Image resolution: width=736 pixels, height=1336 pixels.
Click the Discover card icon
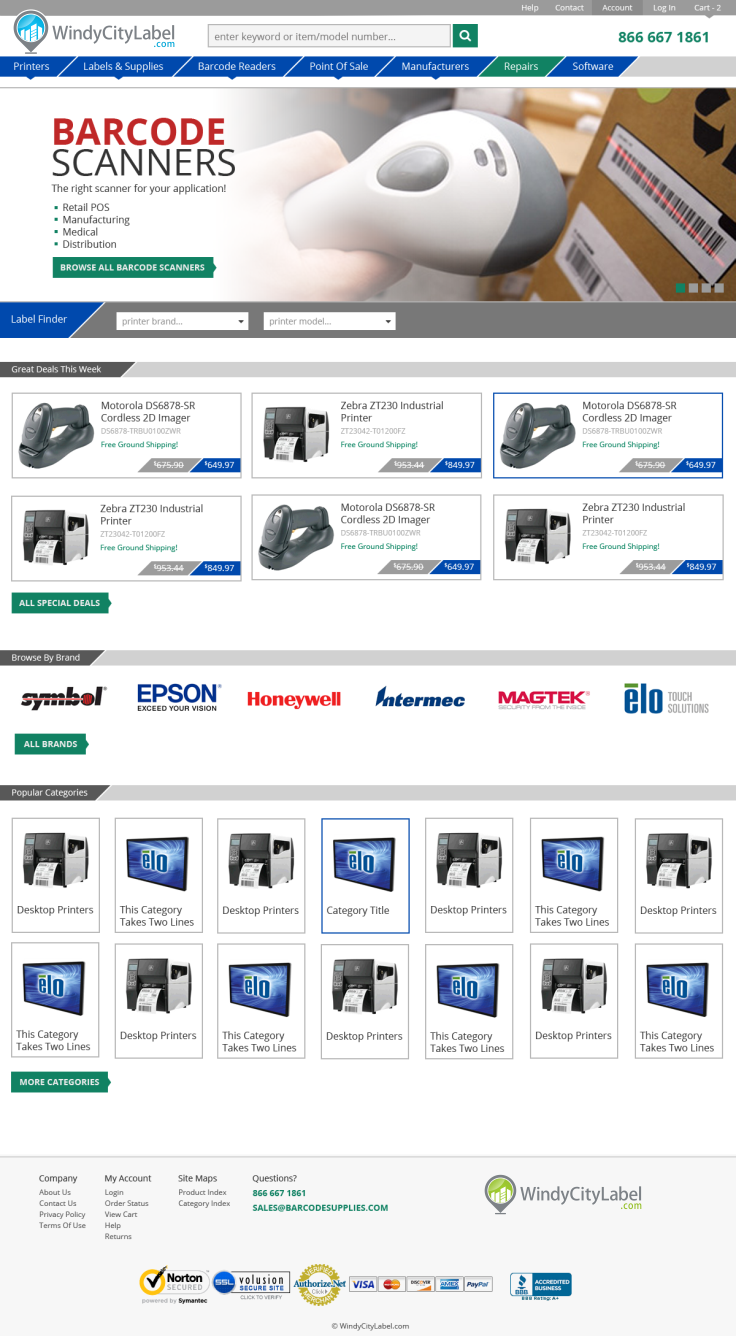click(421, 1284)
